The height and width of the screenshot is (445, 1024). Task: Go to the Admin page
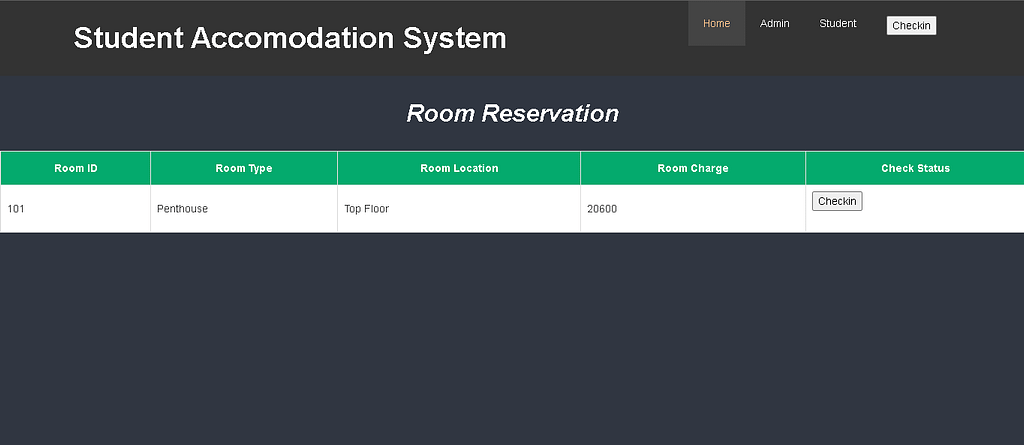point(774,23)
